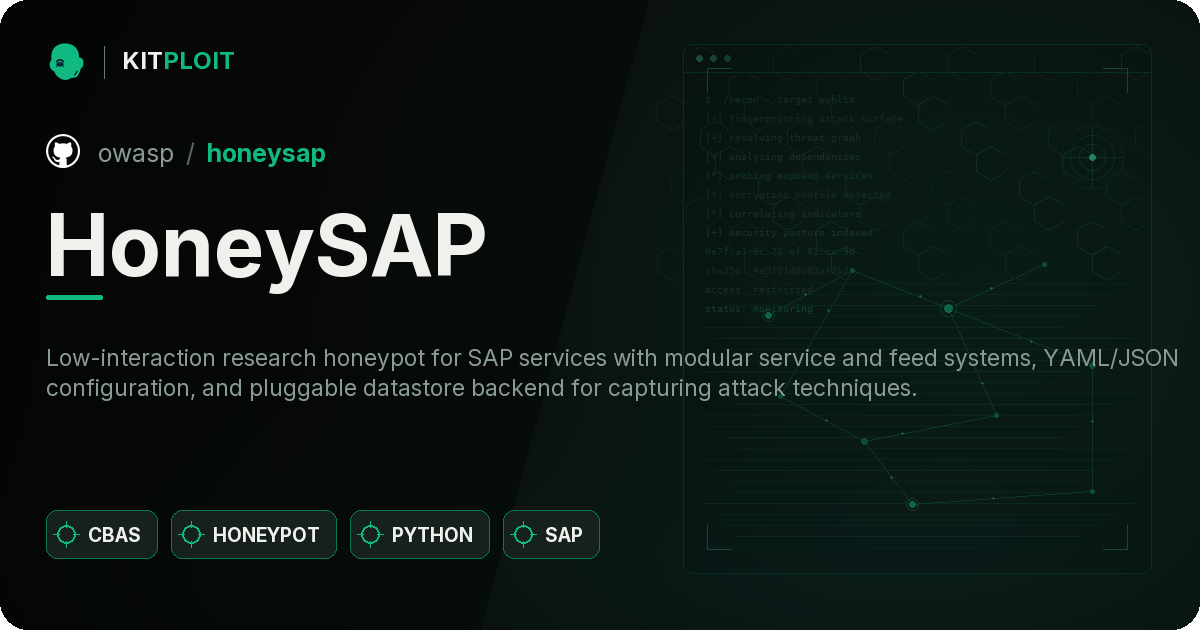Click the crosshair icon in SAP tag

[524, 535]
